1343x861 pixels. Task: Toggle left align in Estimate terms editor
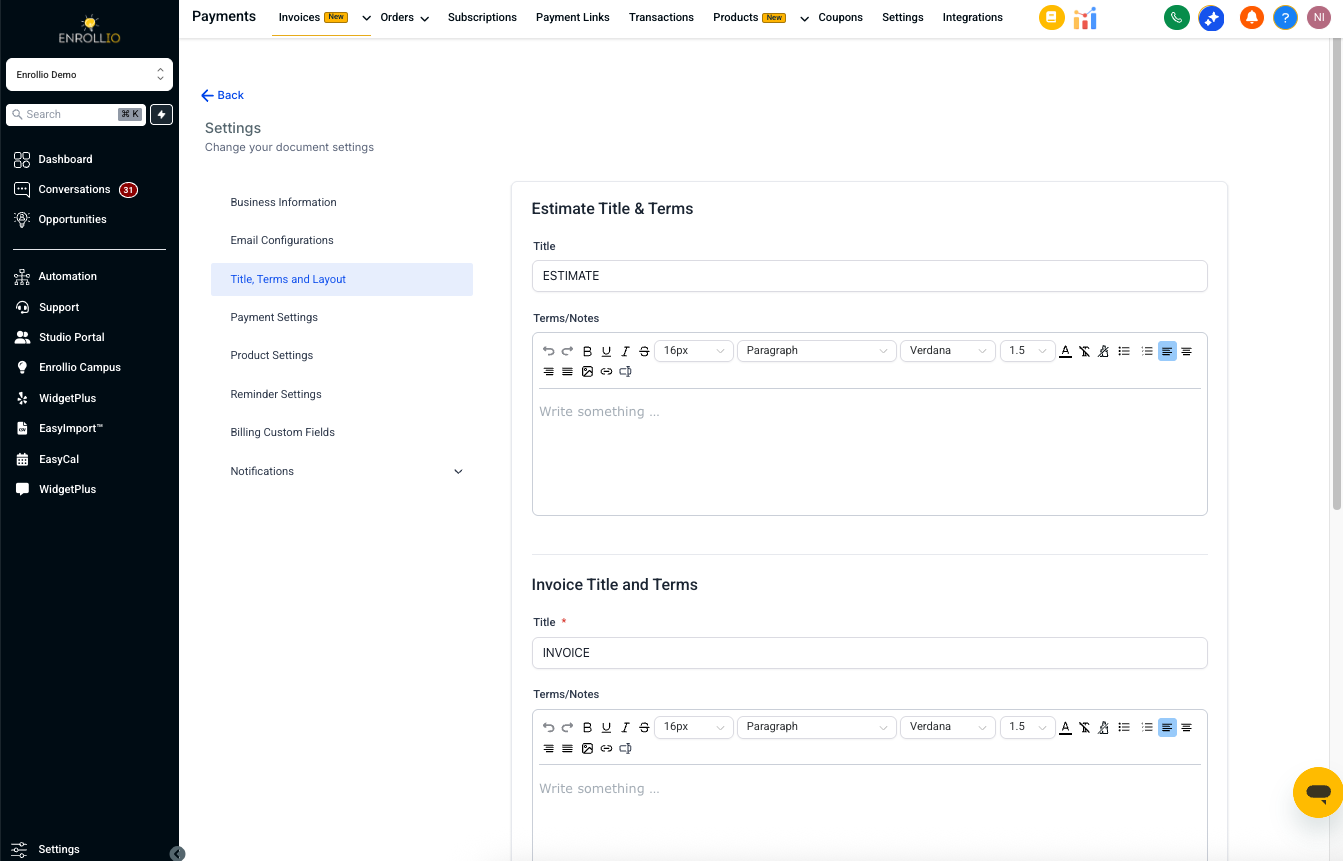tap(1167, 351)
